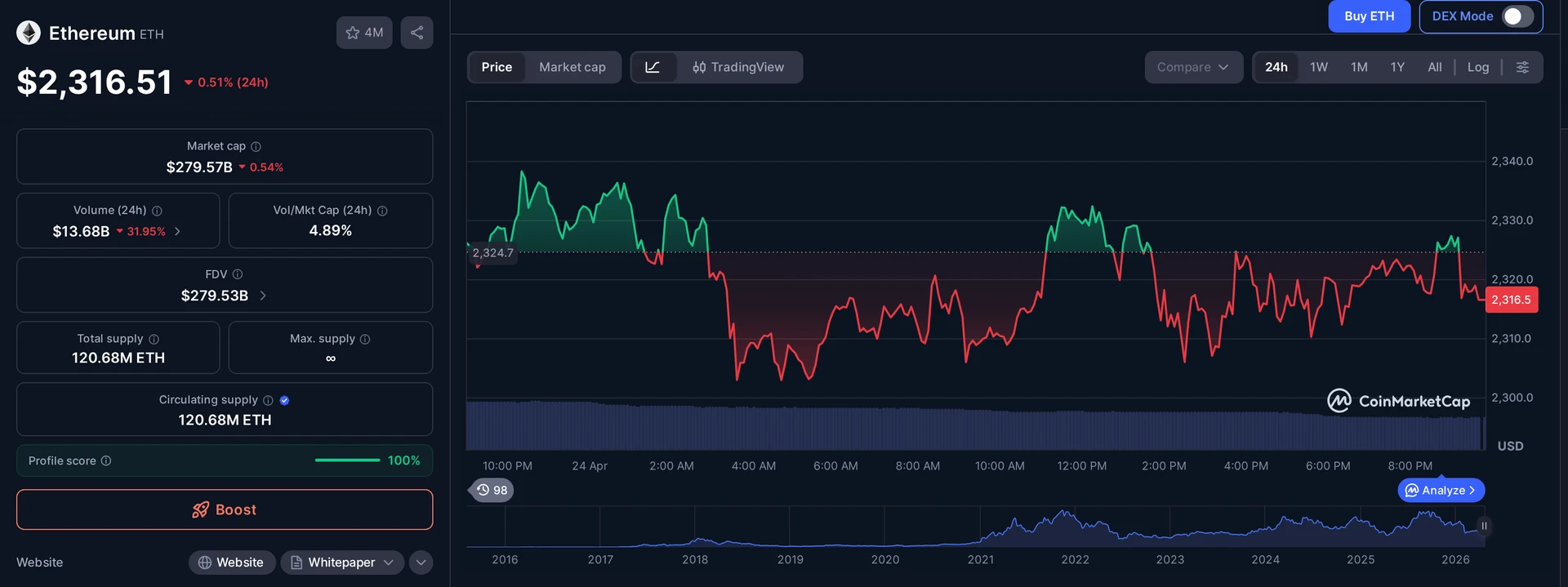Open chart settings sliders icon

tap(1522, 67)
